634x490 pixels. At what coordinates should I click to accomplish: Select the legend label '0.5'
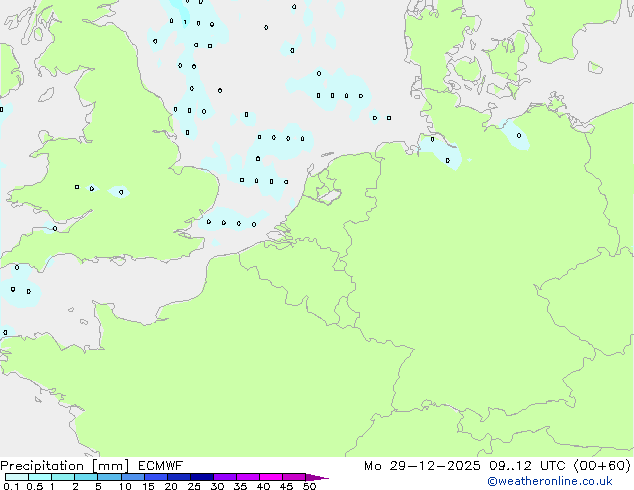35,486
